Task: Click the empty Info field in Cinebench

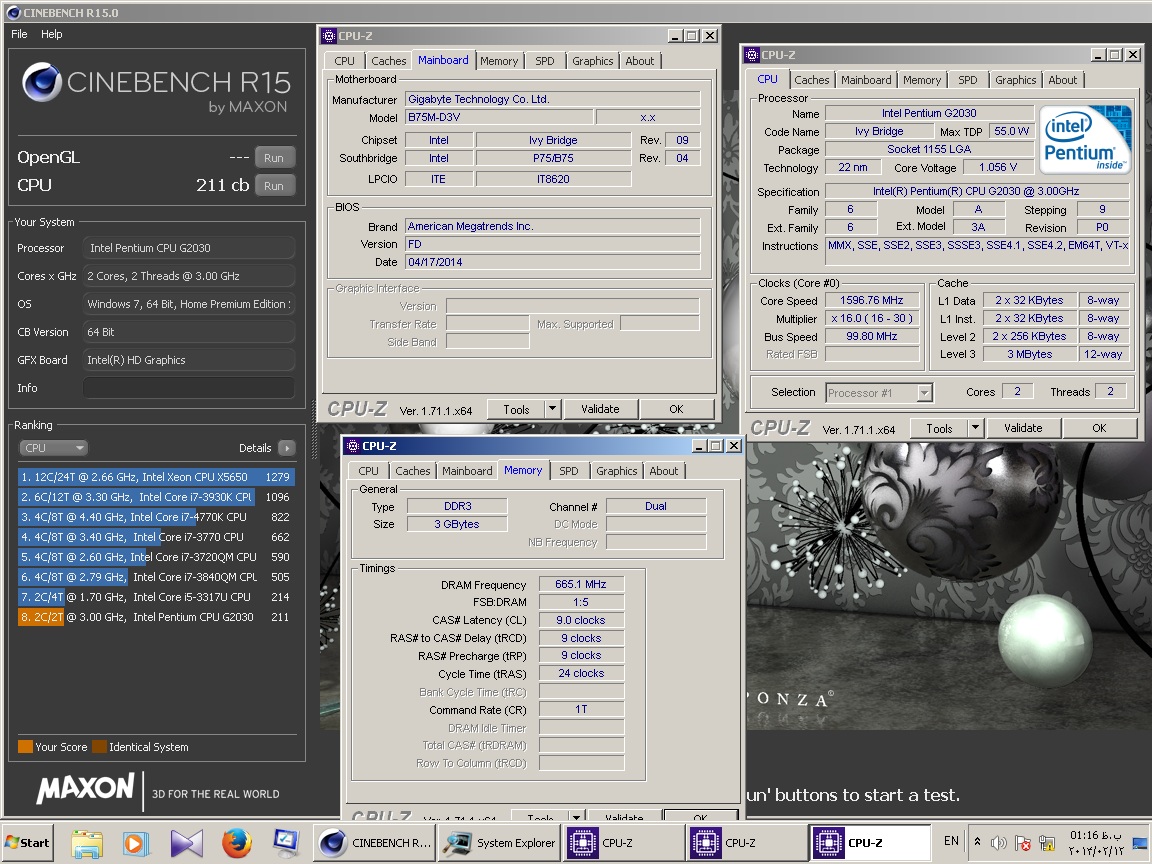Action: pos(189,388)
